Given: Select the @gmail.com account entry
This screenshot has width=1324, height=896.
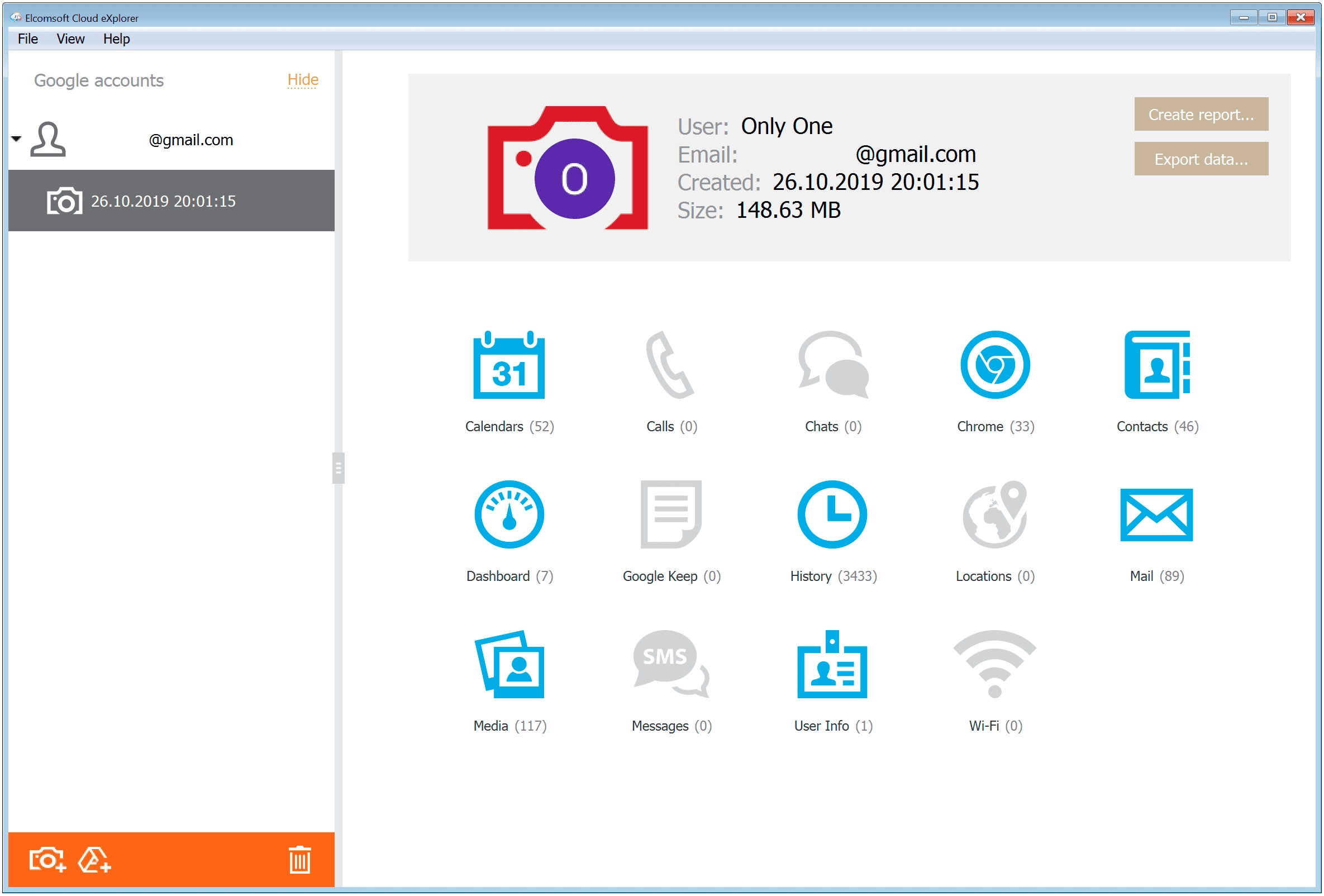Looking at the screenshot, I should coord(171,140).
